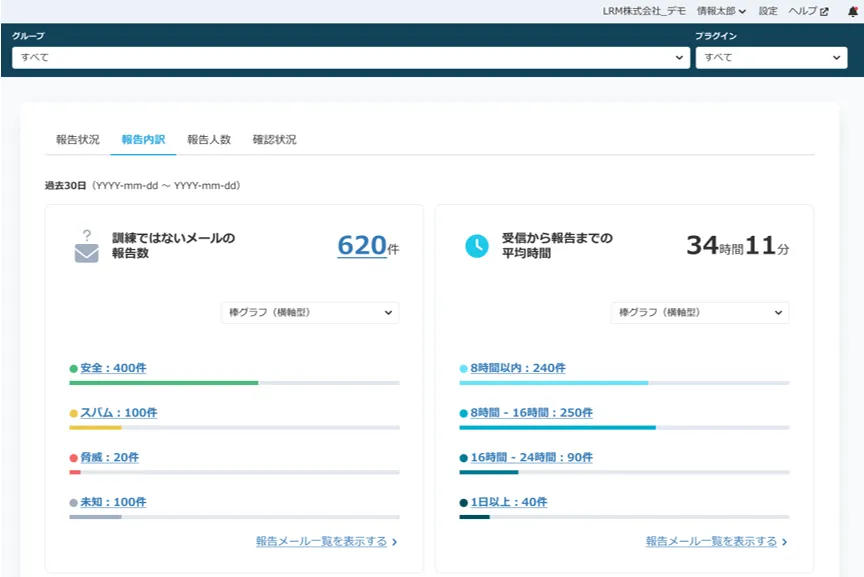Screen dimensions: 864x577
Task: Open the プラグイン すべて dropdown
Action: tap(770, 57)
